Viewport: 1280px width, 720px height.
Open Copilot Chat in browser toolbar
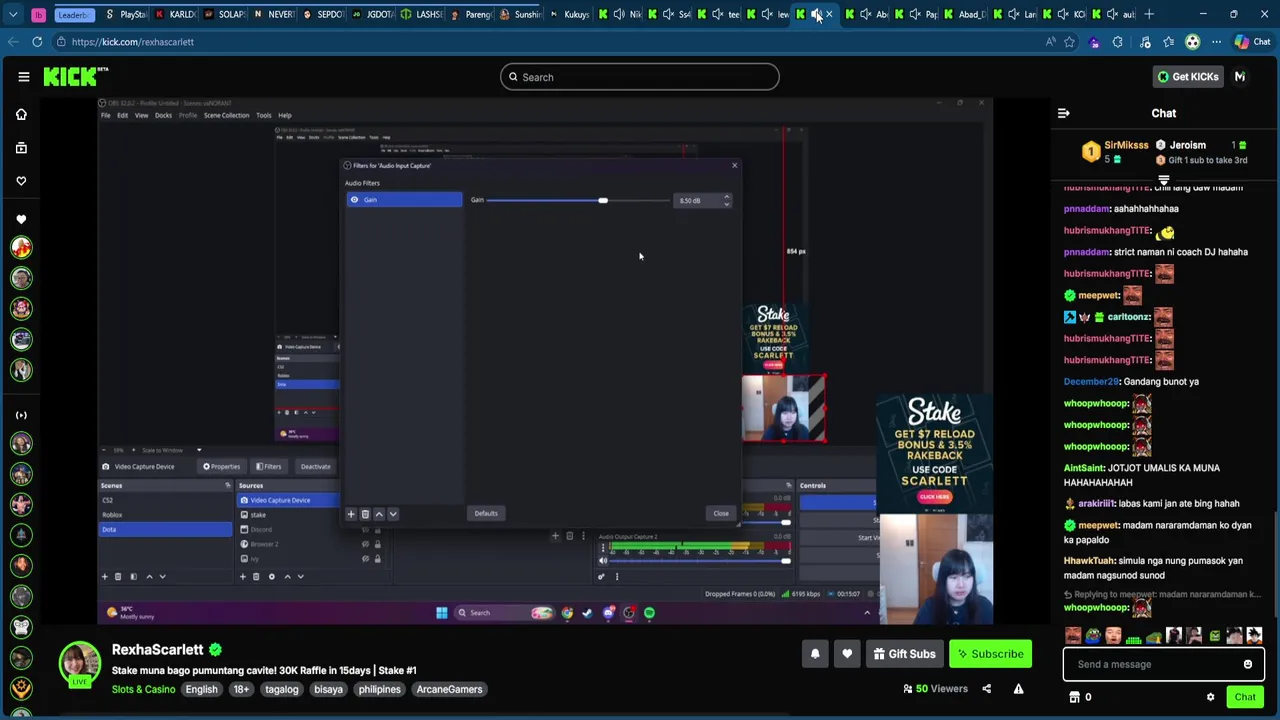[1251, 42]
